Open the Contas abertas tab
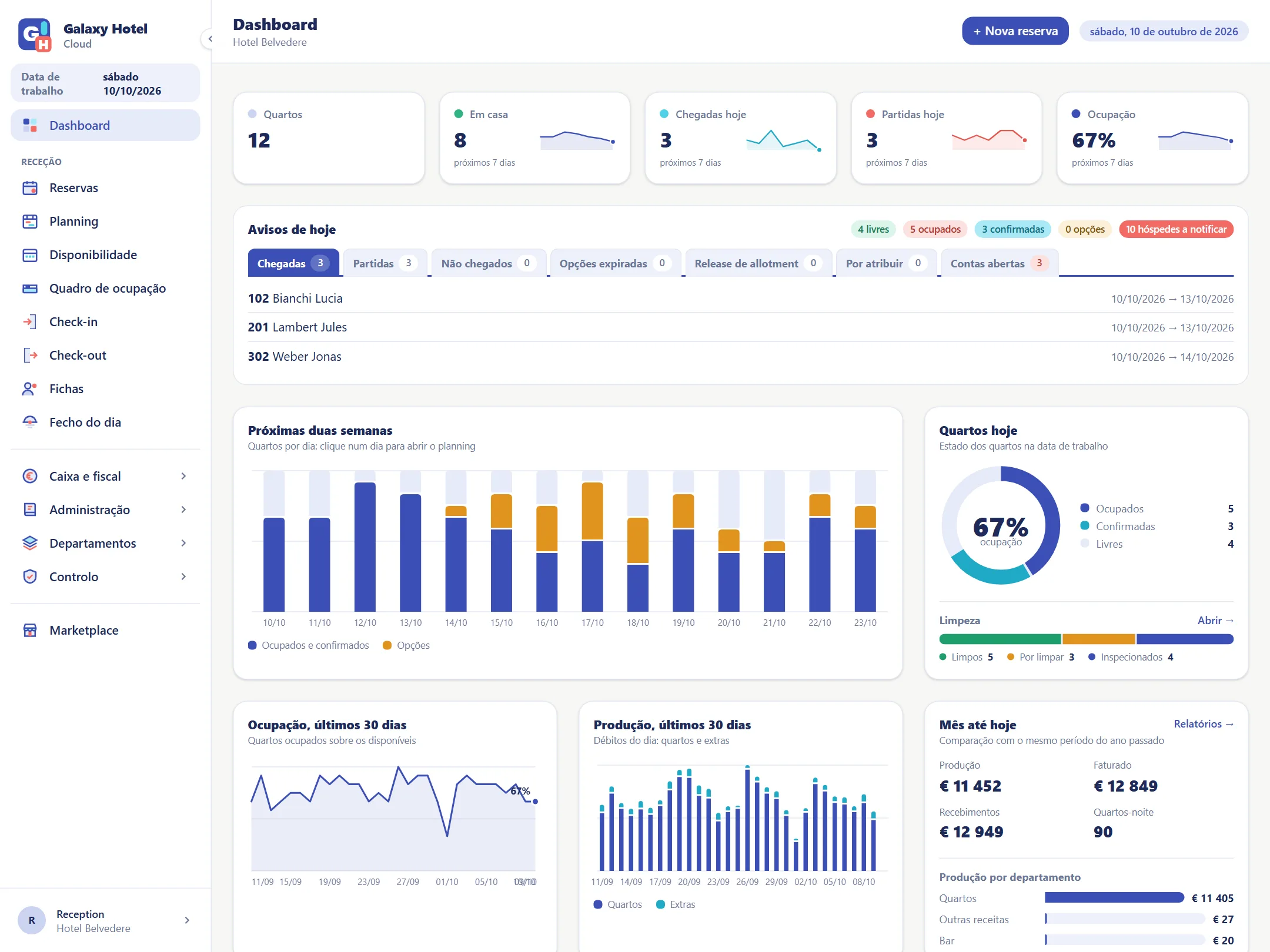 coord(1000,263)
